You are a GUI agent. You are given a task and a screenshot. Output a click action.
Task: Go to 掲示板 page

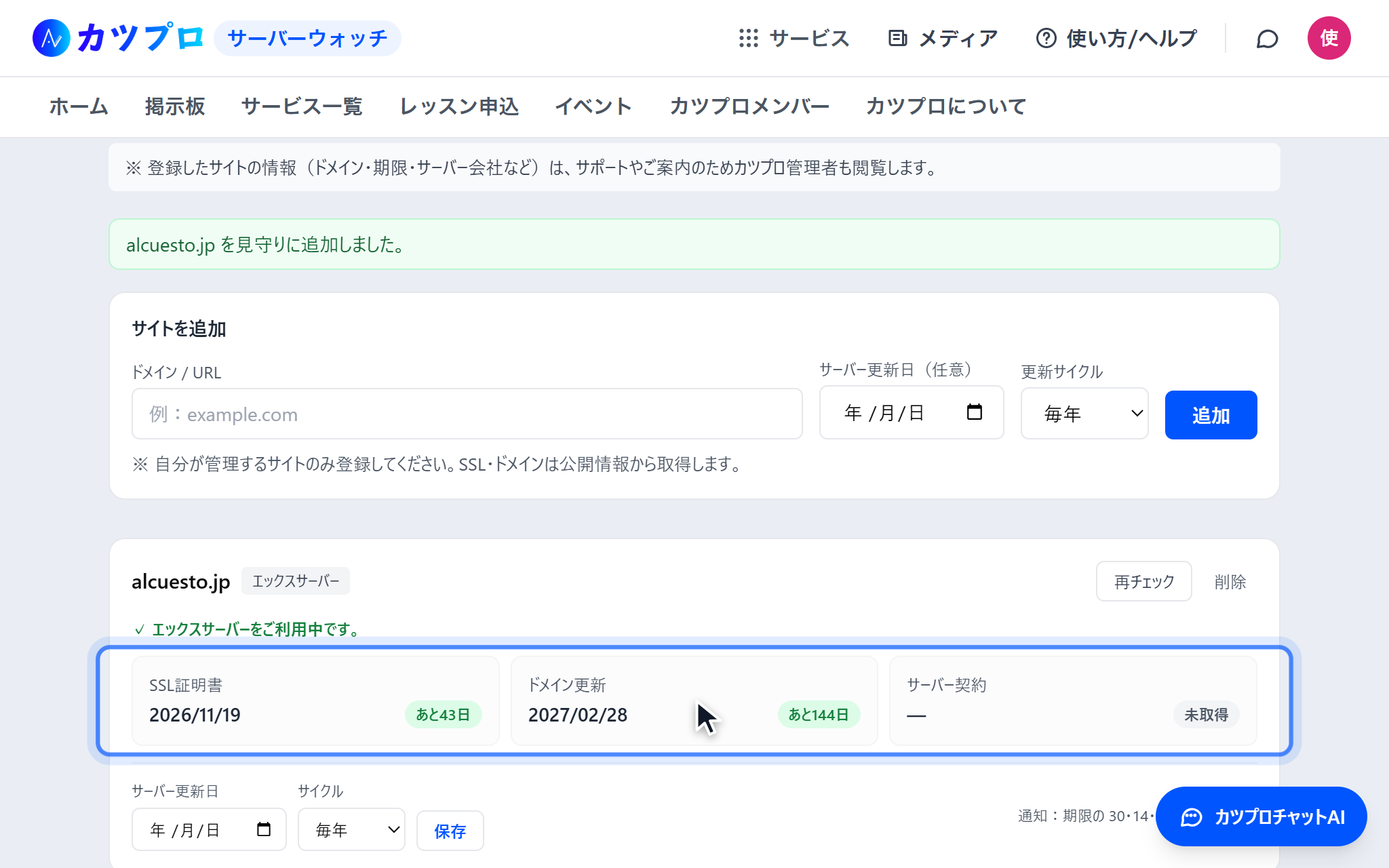175,106
